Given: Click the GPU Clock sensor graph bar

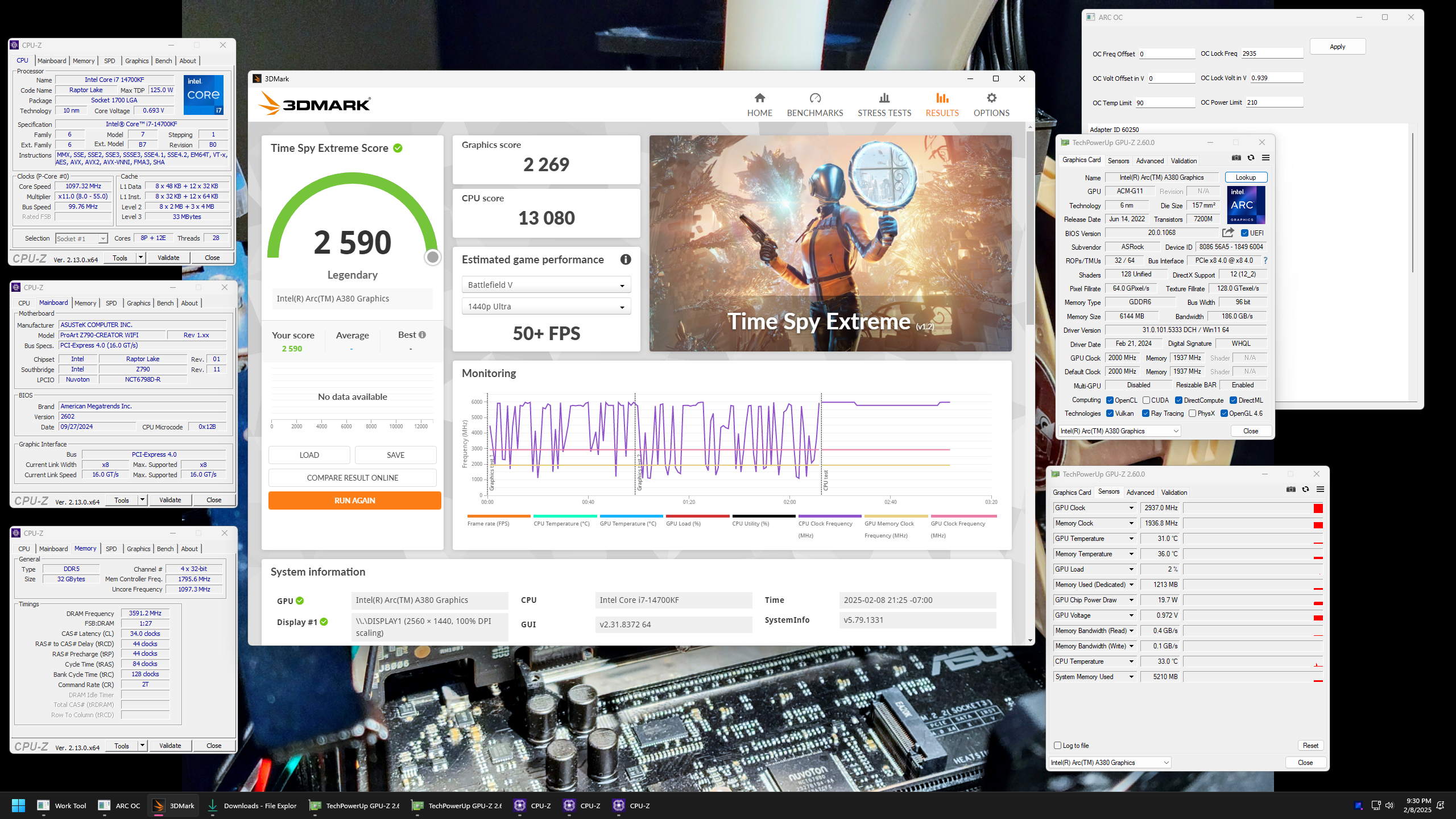Looking at the screenshot, I should 1252,508.
